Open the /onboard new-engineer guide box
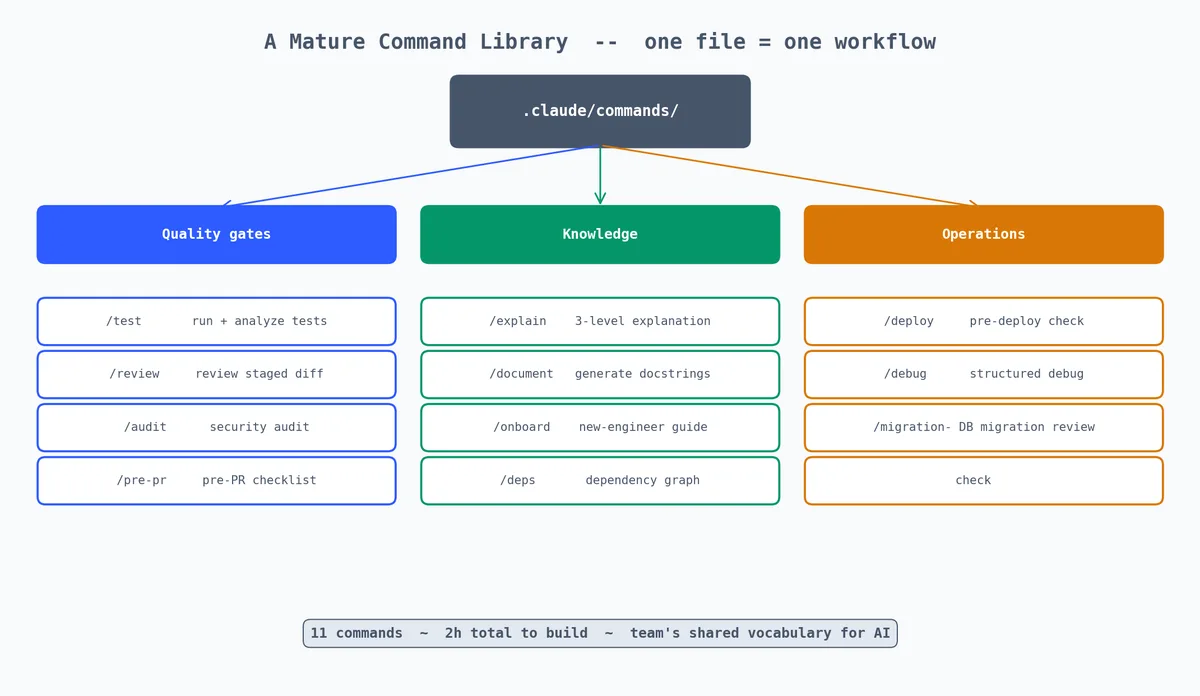1200x696 pixels. [600, 427]
